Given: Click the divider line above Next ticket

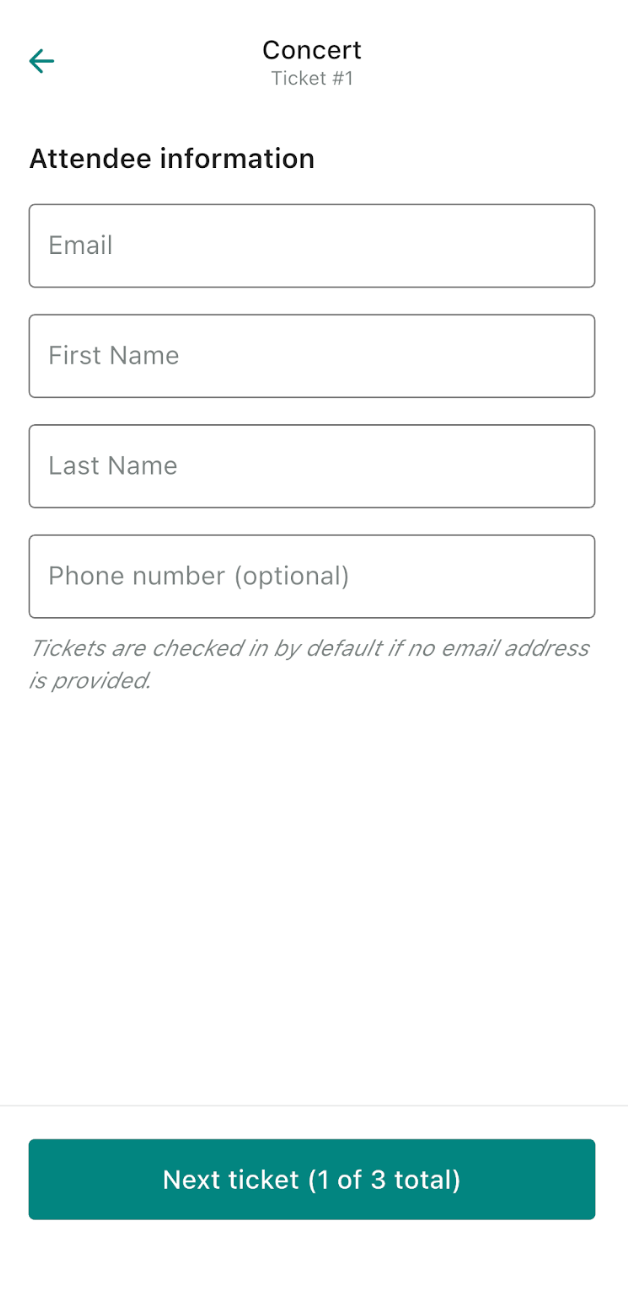Looking at the screenshot, I should [x=314, y=1106].
